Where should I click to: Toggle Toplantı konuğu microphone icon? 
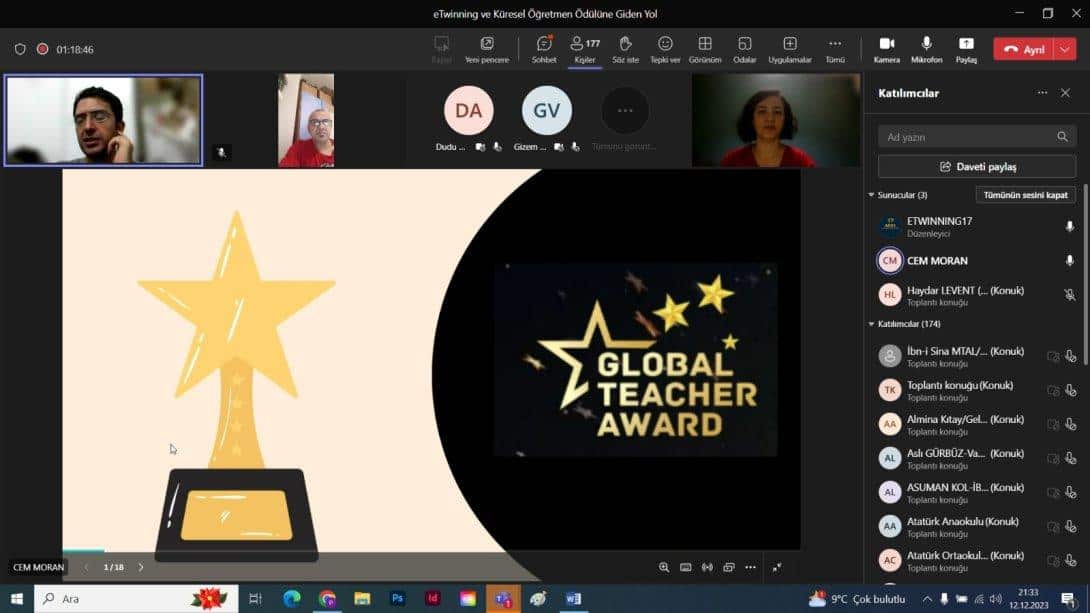tap(1071, 390)
